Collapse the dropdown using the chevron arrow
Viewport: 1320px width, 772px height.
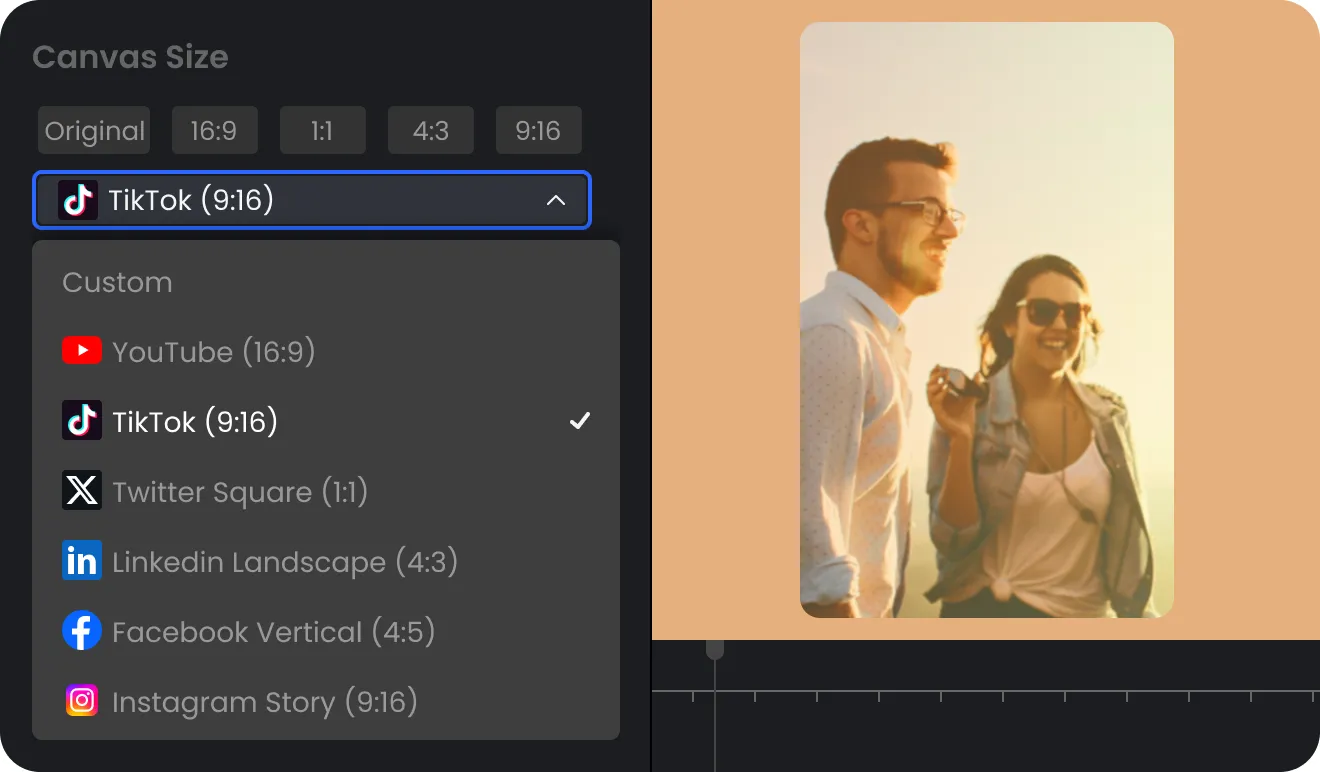[x=556, y=200]
